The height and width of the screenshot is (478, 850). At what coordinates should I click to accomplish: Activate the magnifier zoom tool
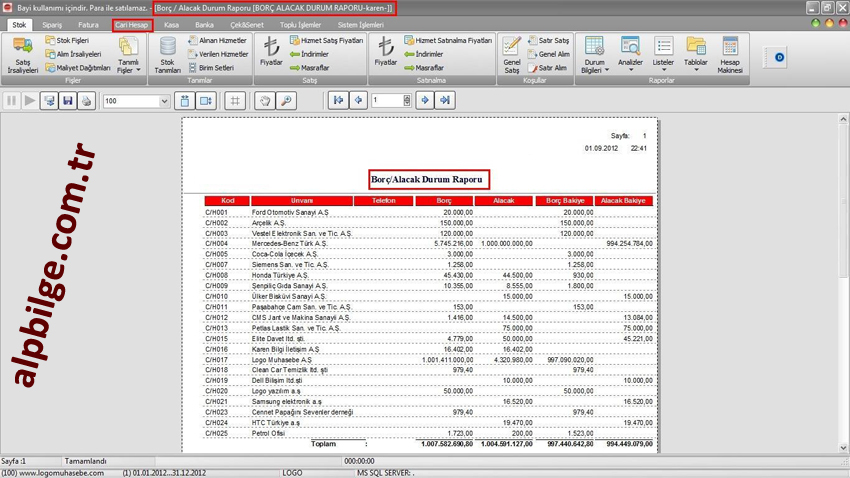coord(286,101)
